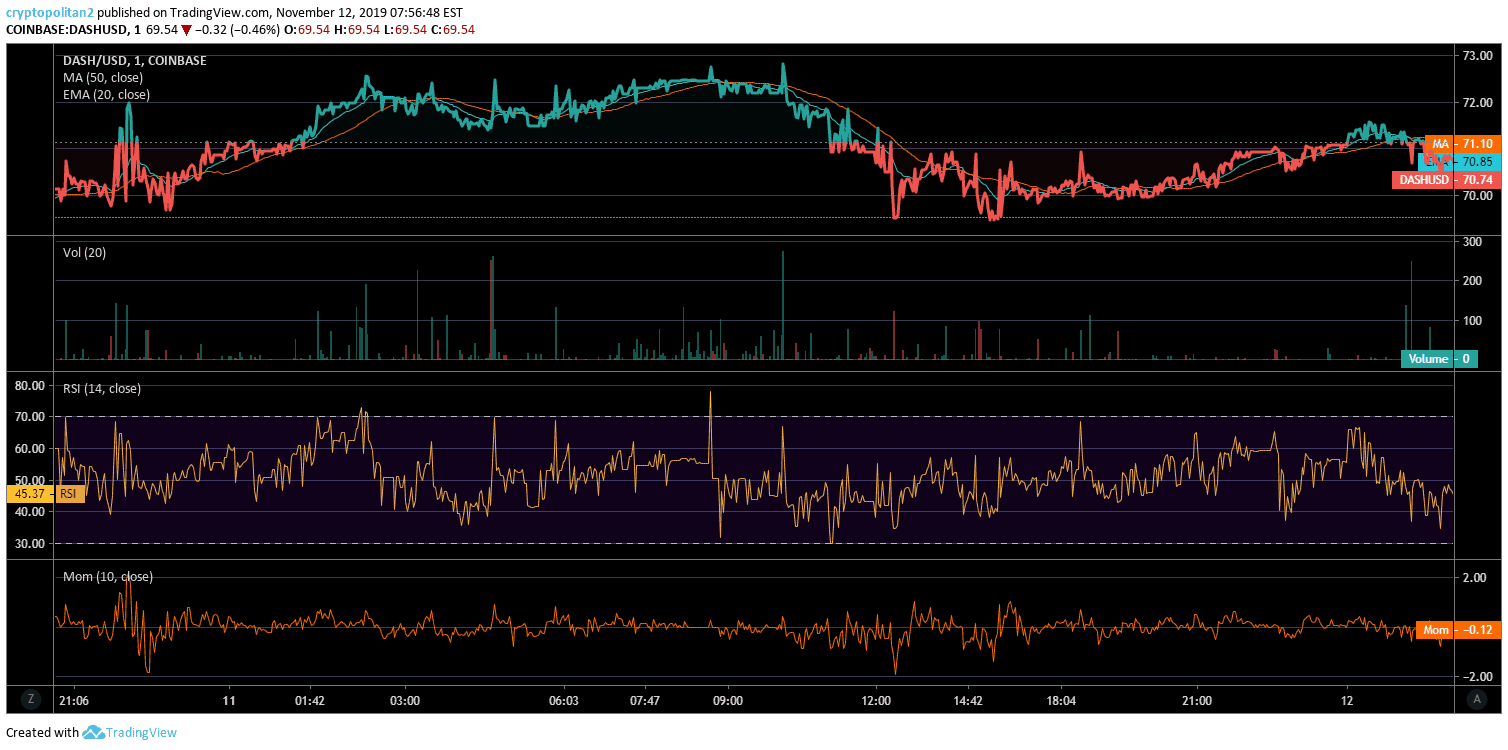1508x750 pixels.
Task: Click the Volume 0 label
Action: coord(1439,359)
